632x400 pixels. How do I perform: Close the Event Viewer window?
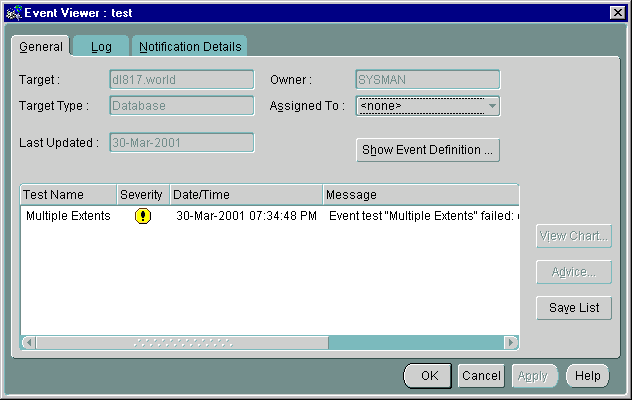[x=617, y=12]
